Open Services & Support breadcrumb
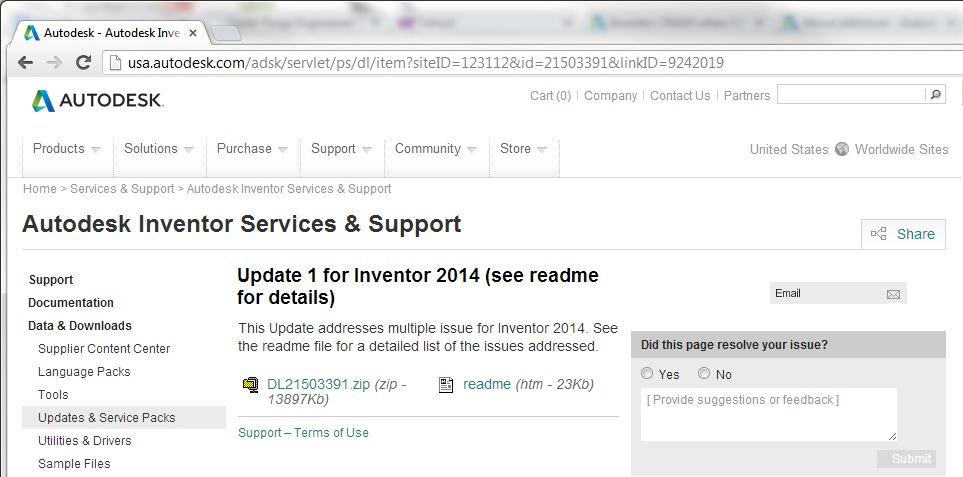The image size is (963, 477). tap(122, 188)
